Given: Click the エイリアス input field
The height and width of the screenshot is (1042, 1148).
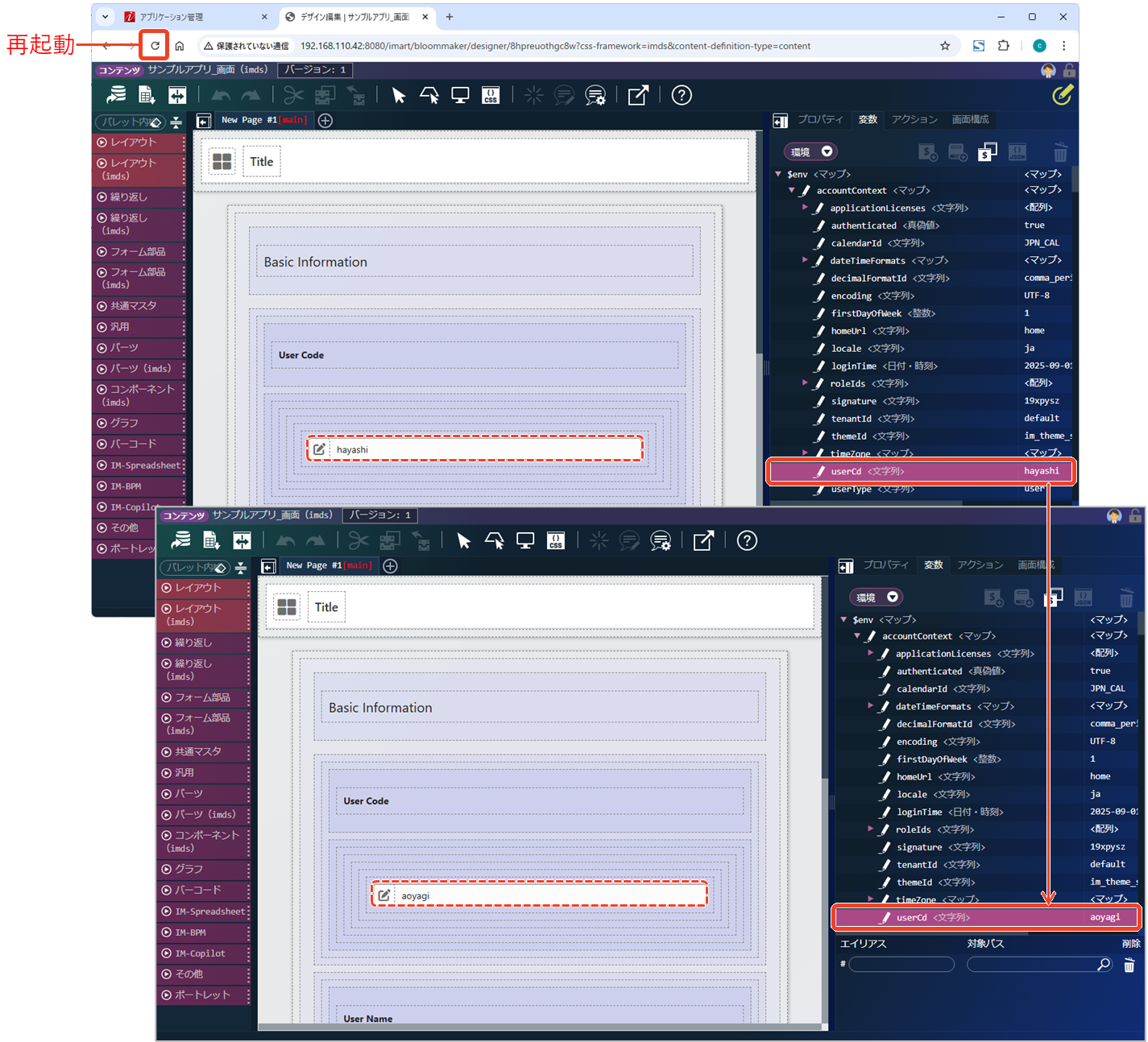Looking at the screenshot, I should [x=901, y=965].
